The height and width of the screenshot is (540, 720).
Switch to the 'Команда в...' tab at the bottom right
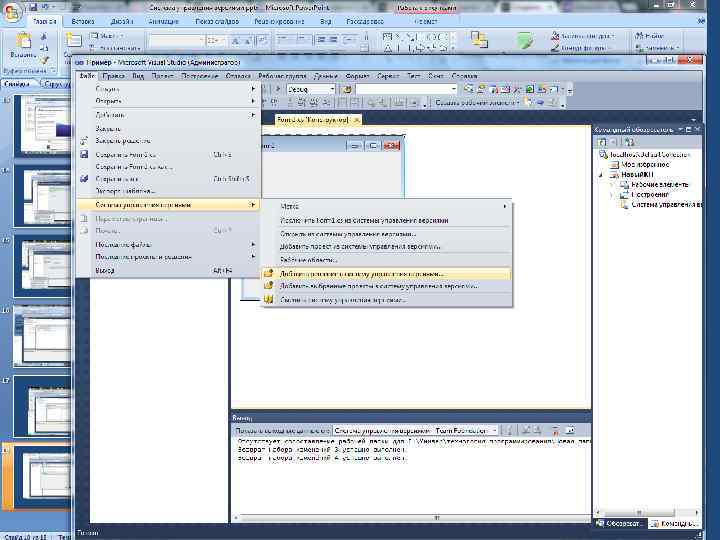(675, 523)
